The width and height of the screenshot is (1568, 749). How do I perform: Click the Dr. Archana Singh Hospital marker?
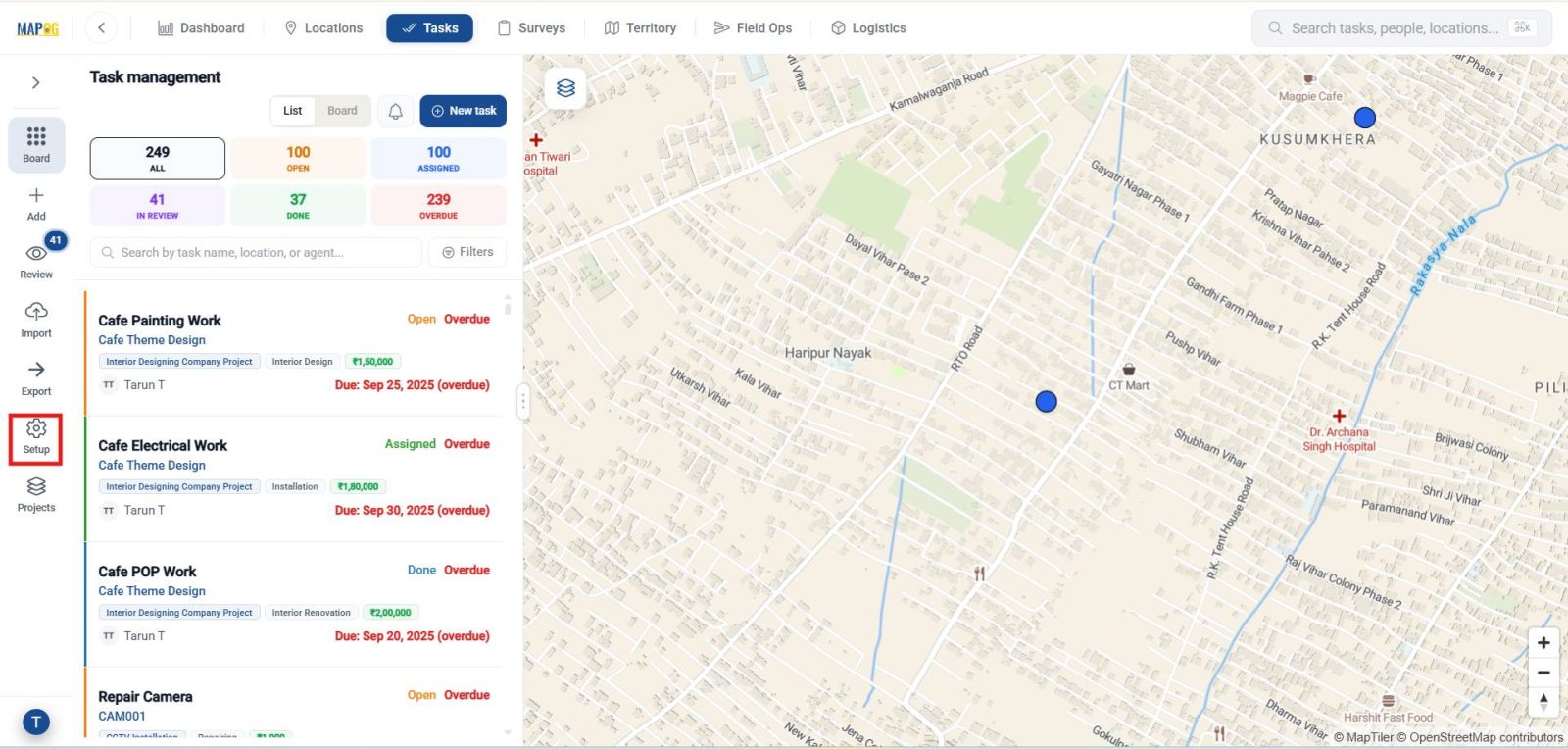(1339, 416)
